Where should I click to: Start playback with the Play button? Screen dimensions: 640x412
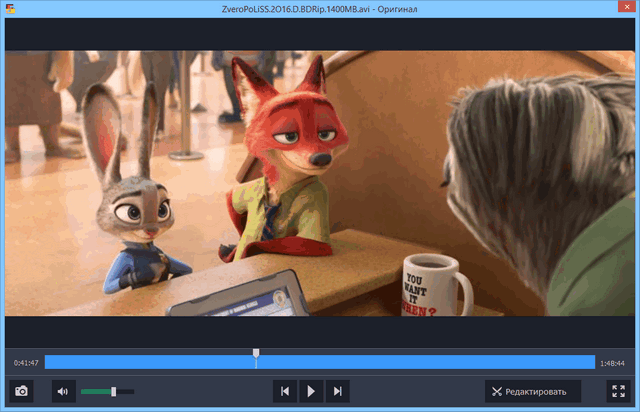coord(311,391)
